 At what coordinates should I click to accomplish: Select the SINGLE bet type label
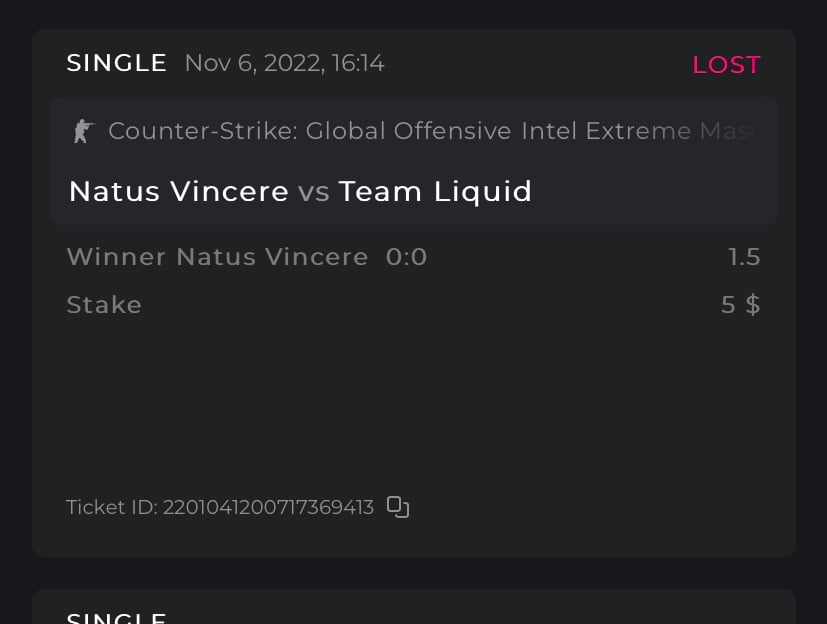coord(116,63)
